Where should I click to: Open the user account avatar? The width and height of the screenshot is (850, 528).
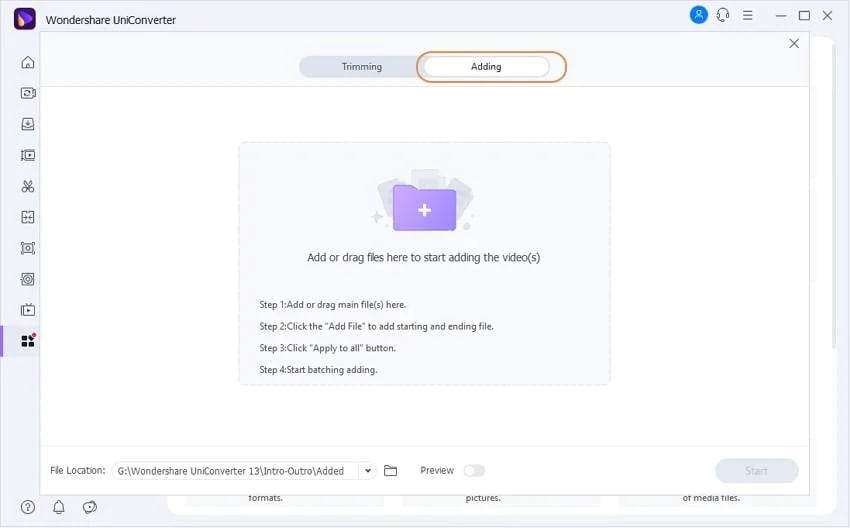pos(699,15)
